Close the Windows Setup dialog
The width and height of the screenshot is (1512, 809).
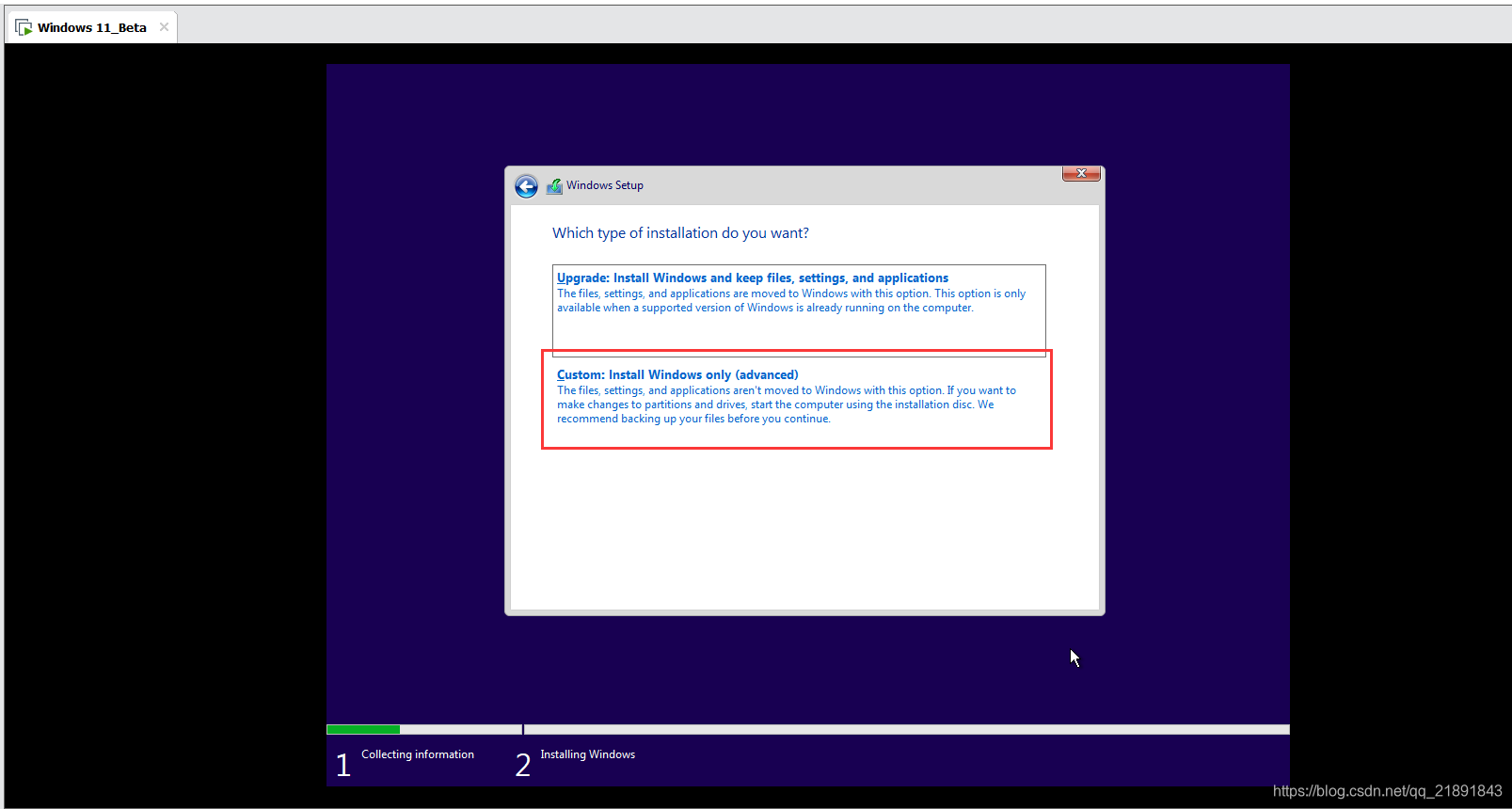[x=1081, y=173]
